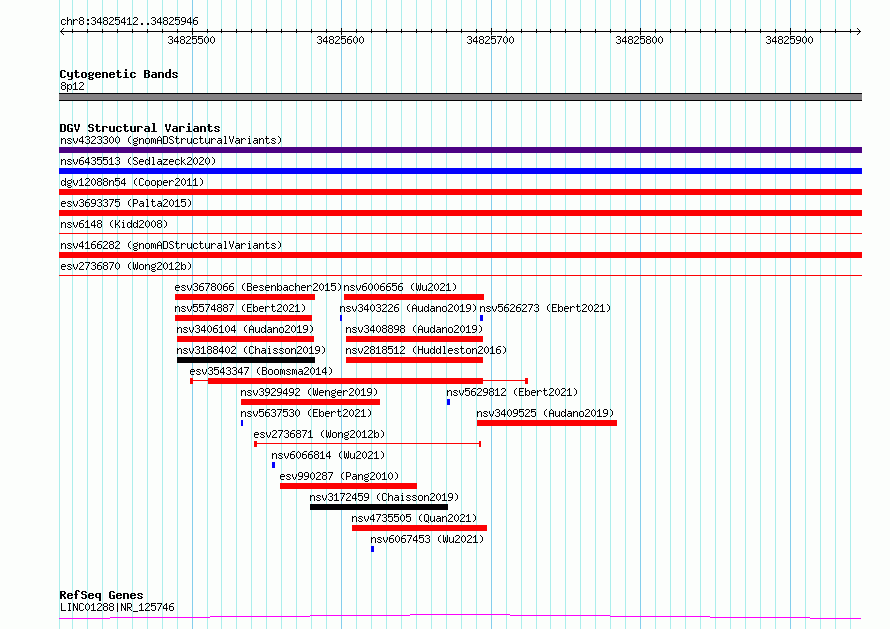Open the LINC01288|NR_125746 gene label
Screen dimensions: 890x629
pos(117,607)
